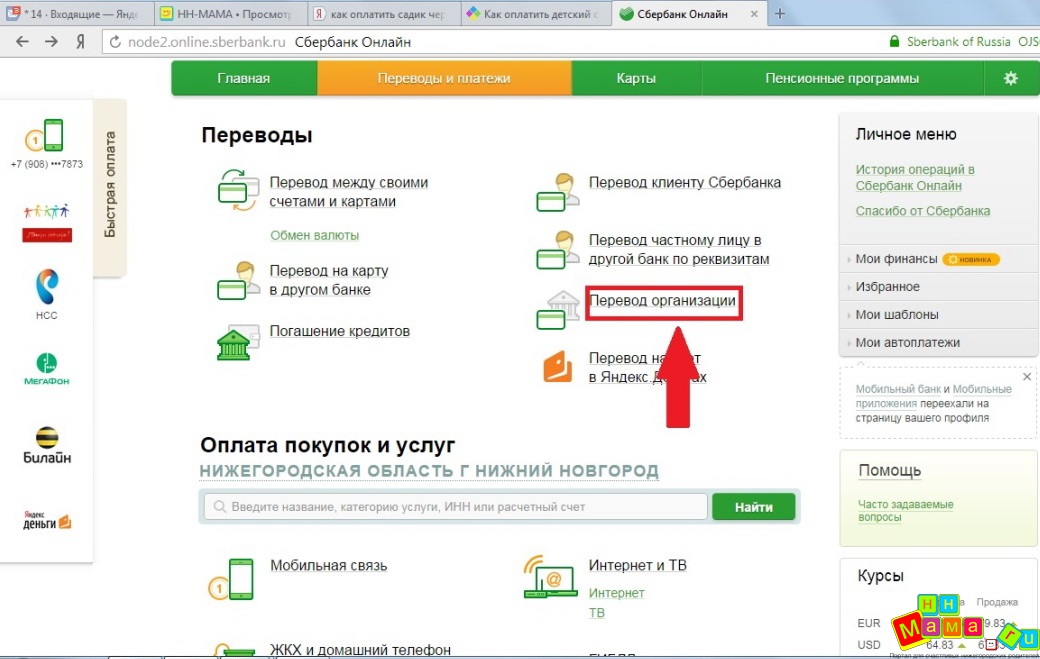Open Перевод частному лицу в другой банк
This screenshot has height=659, width=1040.
(679, 249)
